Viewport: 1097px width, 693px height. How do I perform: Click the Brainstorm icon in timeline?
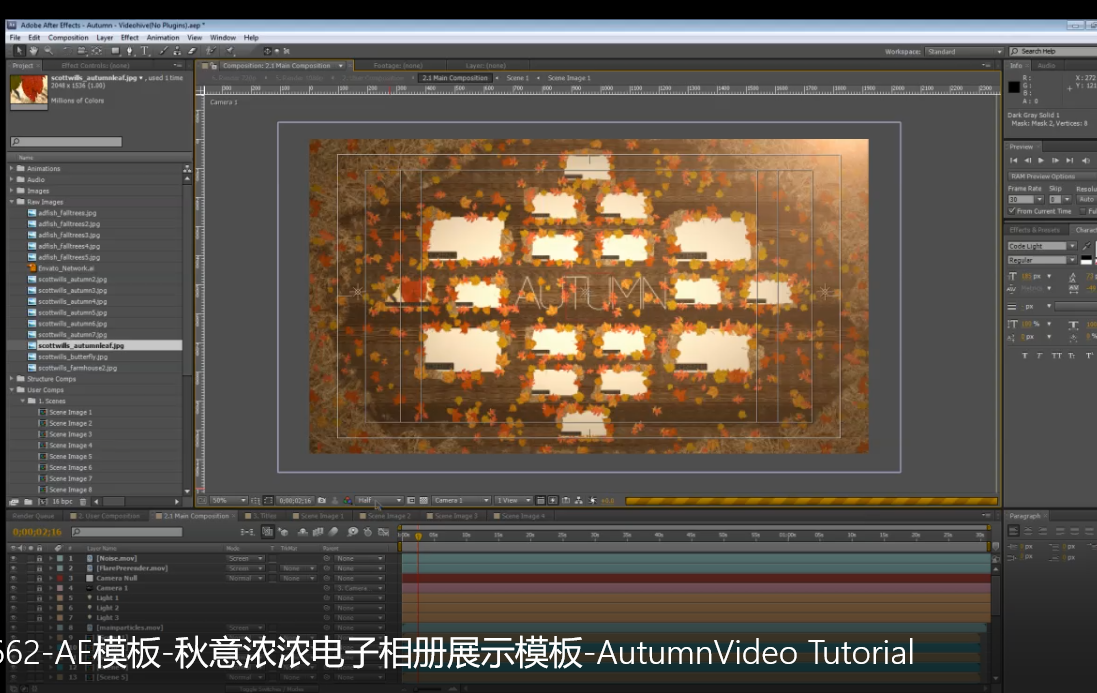tap(353, 532)
